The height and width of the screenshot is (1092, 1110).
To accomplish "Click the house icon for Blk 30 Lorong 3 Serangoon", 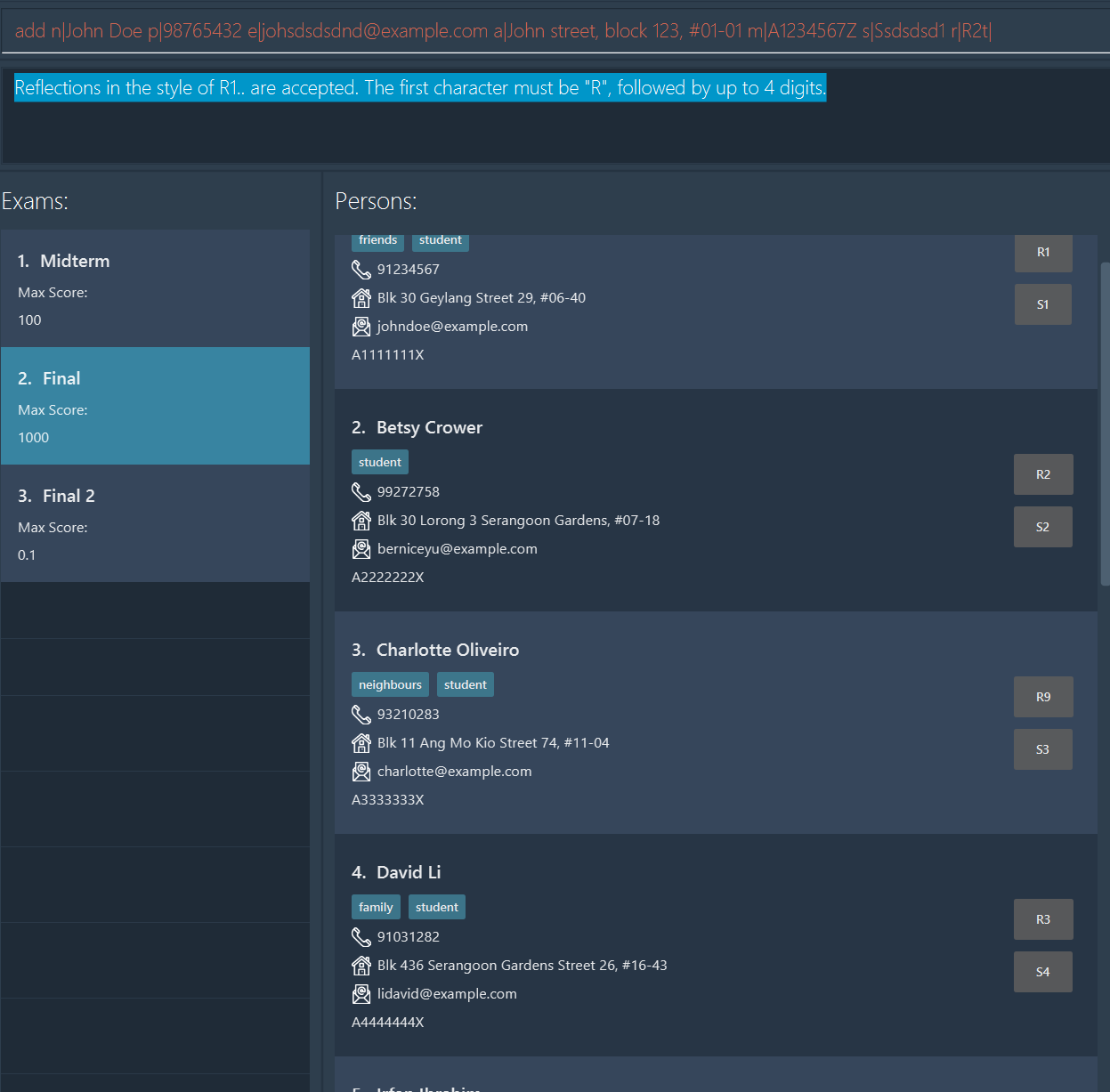I will [361, 521].
